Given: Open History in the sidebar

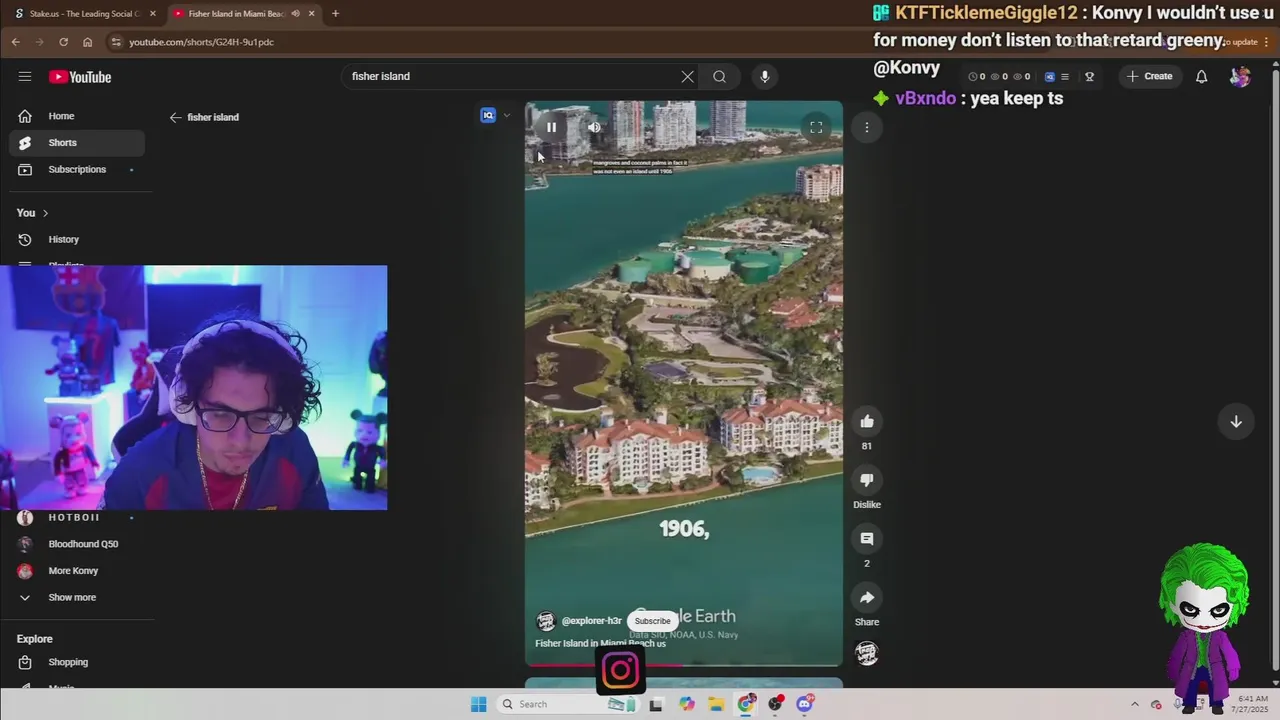Looking at the screenshot, I should 77,240.
